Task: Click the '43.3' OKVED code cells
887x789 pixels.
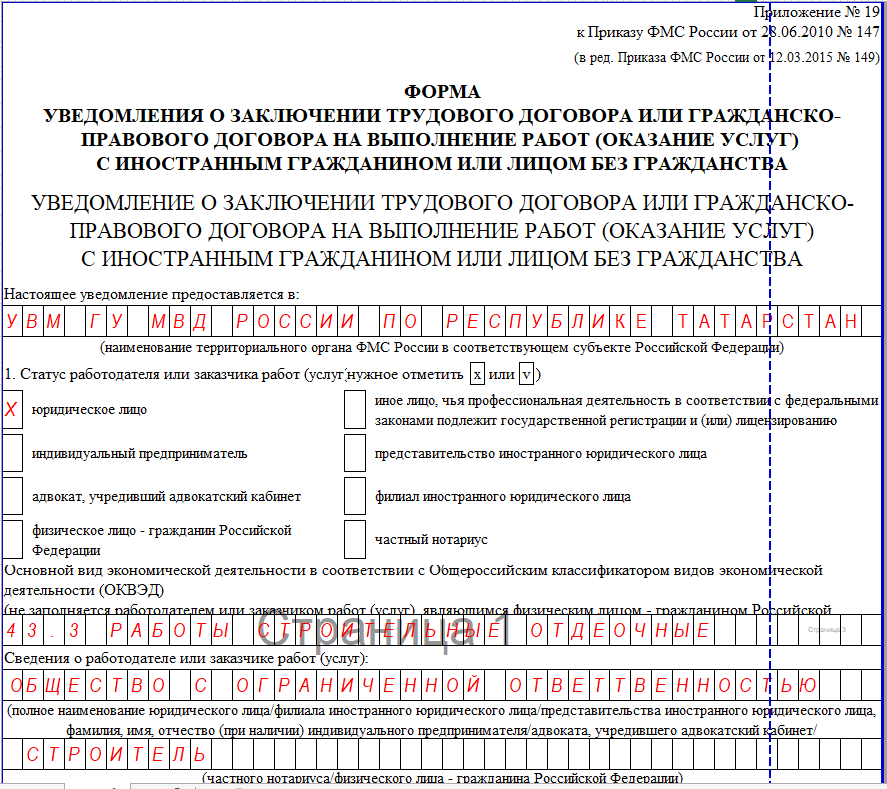Action: 43,630
